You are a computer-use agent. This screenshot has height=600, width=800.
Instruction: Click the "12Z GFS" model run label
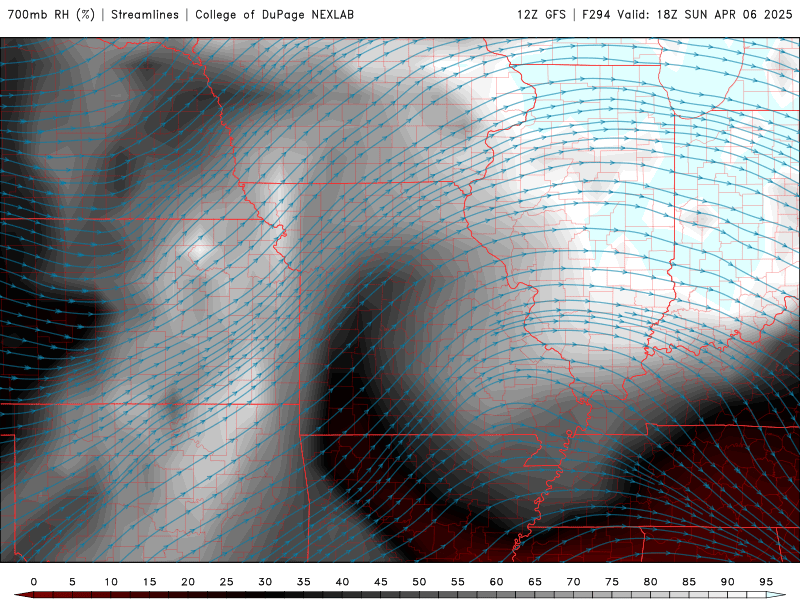541,15
